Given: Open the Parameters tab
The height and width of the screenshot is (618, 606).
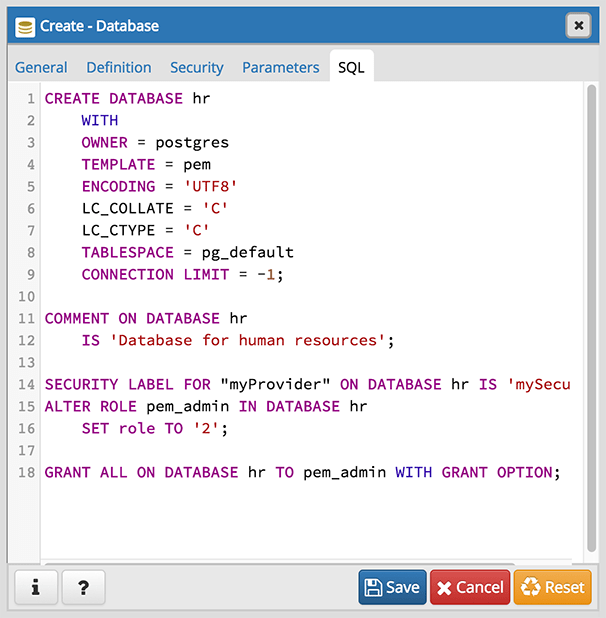Looking at the screenshot, I should [281, 67].
